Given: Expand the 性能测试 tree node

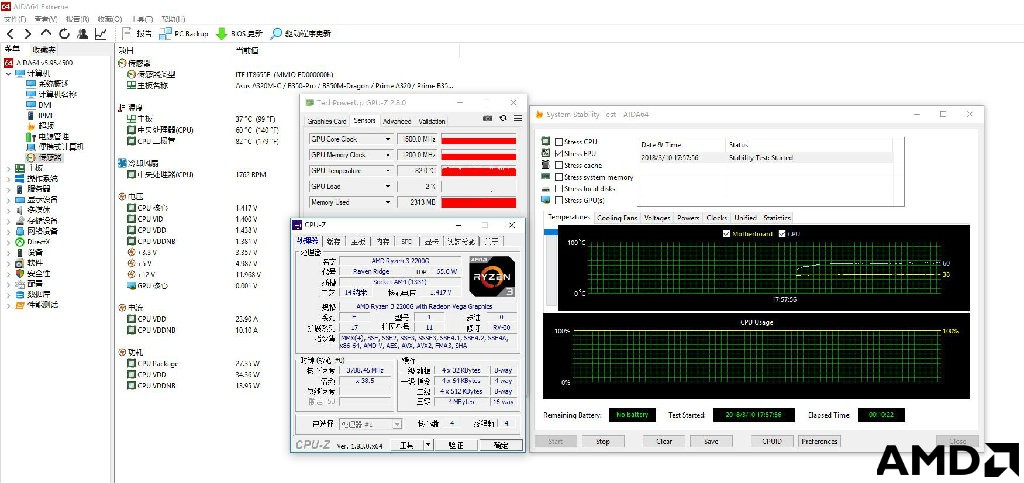Looking at the screenshot, I should (8, 305).
